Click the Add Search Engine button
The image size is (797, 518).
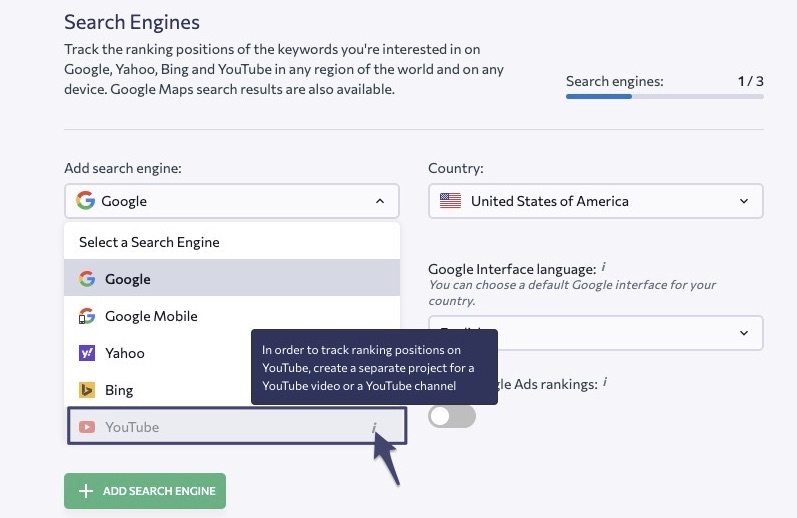tap(145, 491)
